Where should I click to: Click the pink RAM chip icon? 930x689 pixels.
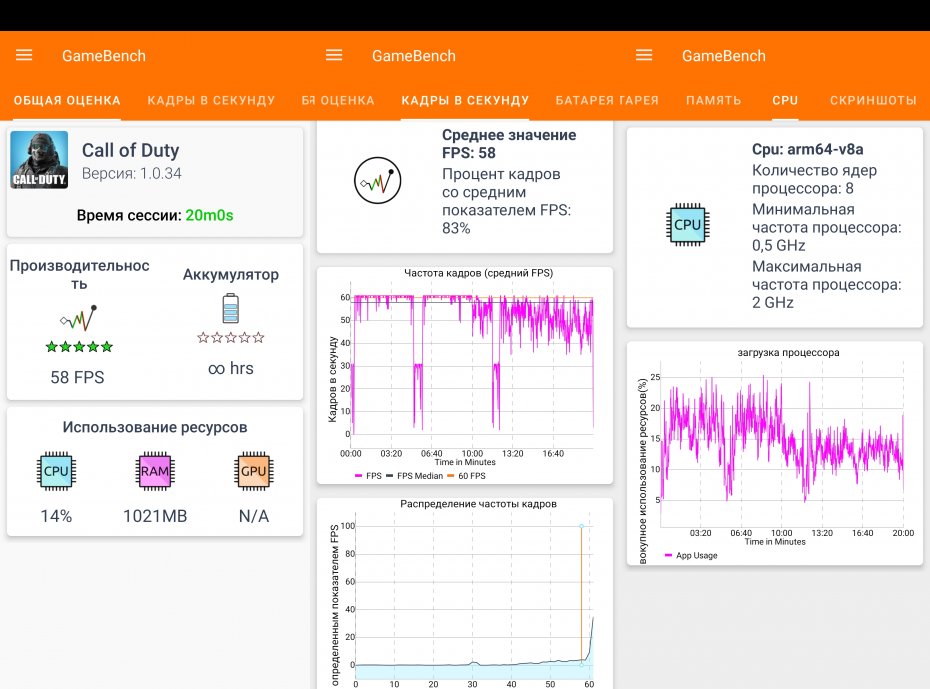(x=155, y=471)
